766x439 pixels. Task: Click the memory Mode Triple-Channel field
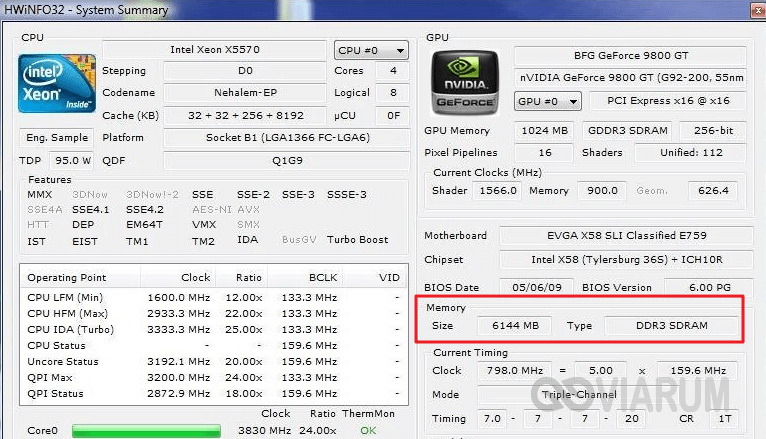[x=607, y=395]
